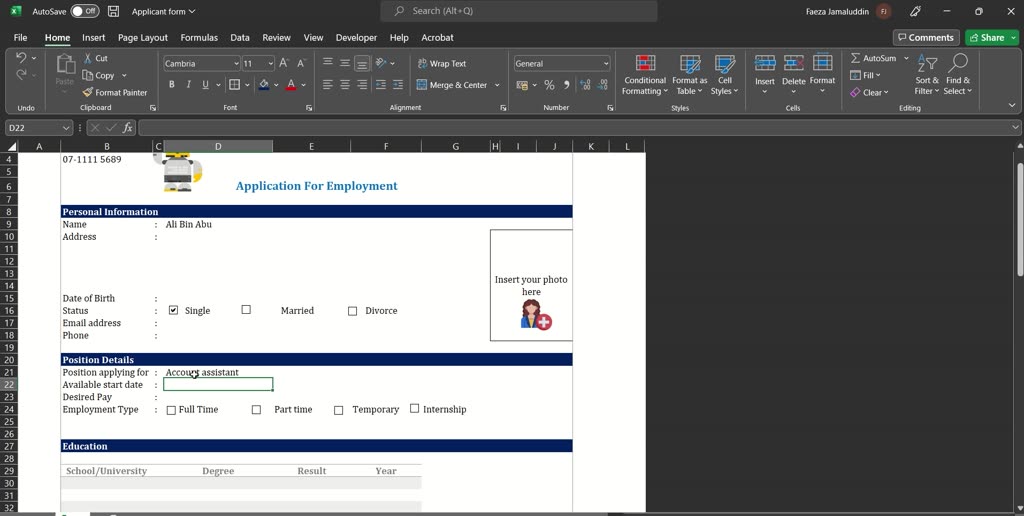Click the Font Color A
The width and height of the screenshot is (1024, 516).
(291, 84)
